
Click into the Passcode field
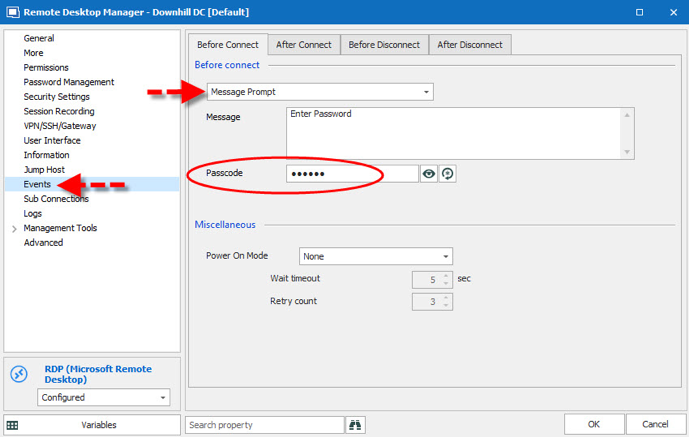351,174
